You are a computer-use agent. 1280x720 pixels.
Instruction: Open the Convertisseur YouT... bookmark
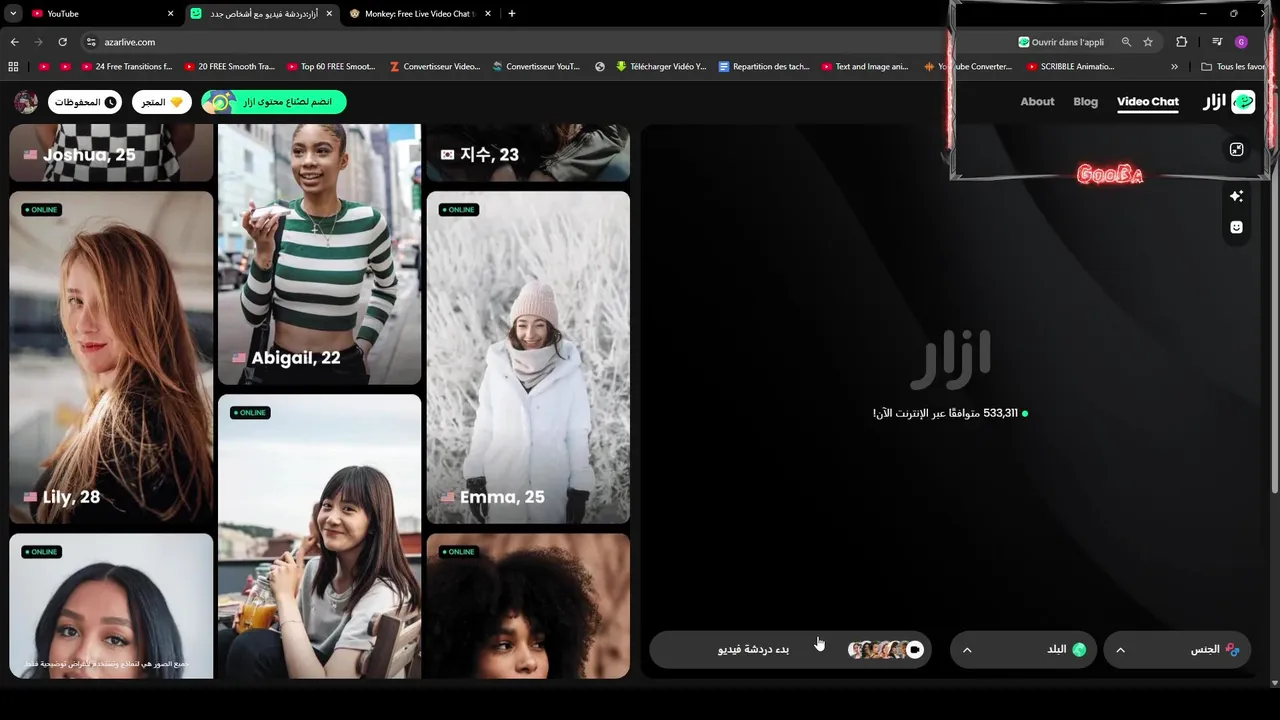(x=536, y=67)
